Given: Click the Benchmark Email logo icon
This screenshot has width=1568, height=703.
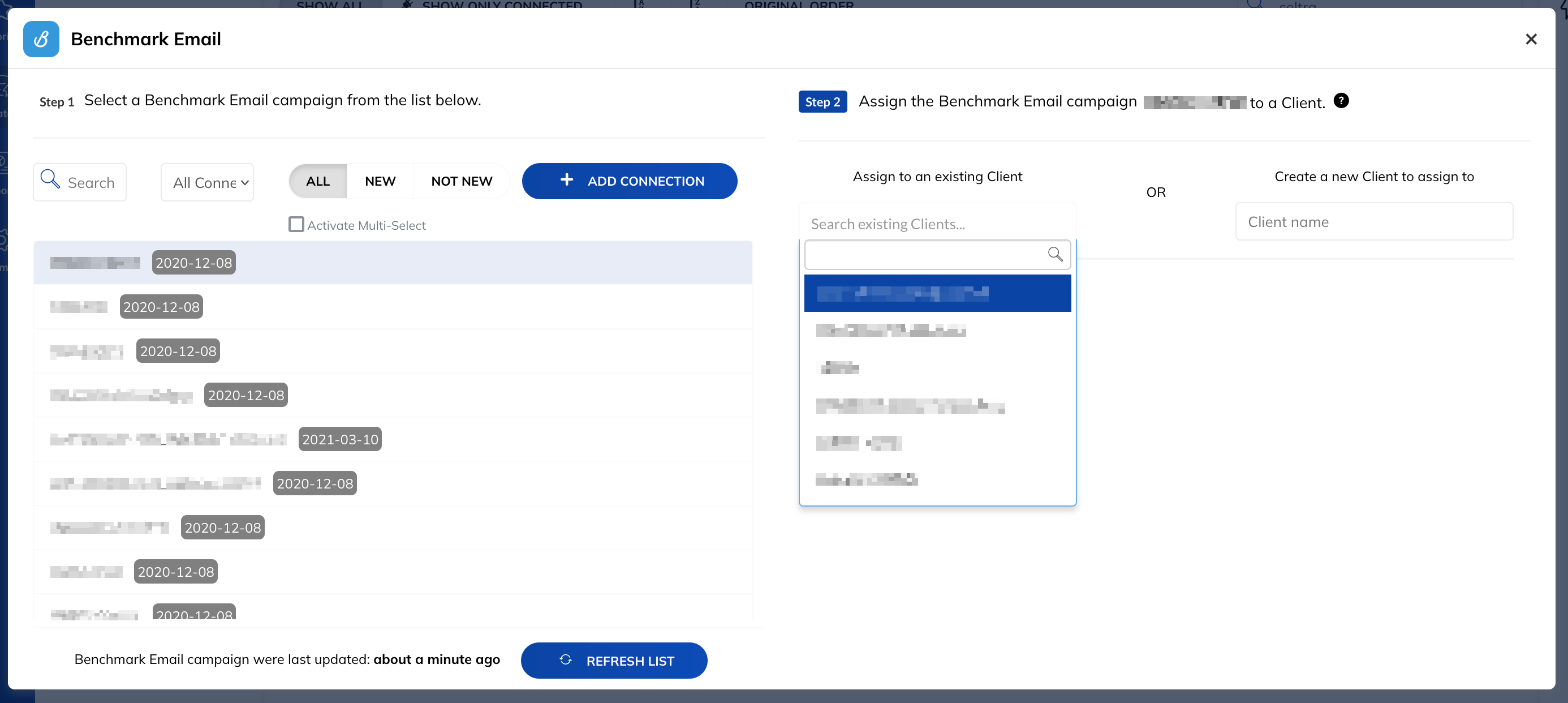Looking at the screenshot, I should 41,39.
